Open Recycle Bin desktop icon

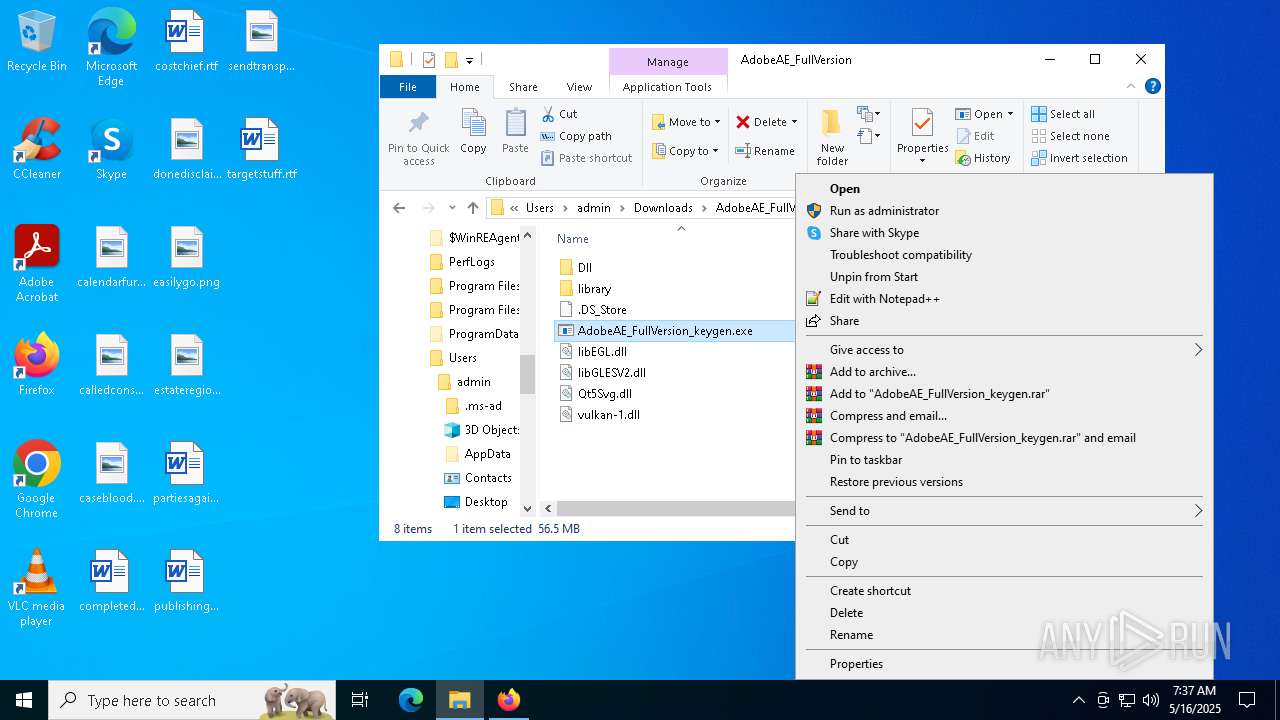click(x=37, y=42)
